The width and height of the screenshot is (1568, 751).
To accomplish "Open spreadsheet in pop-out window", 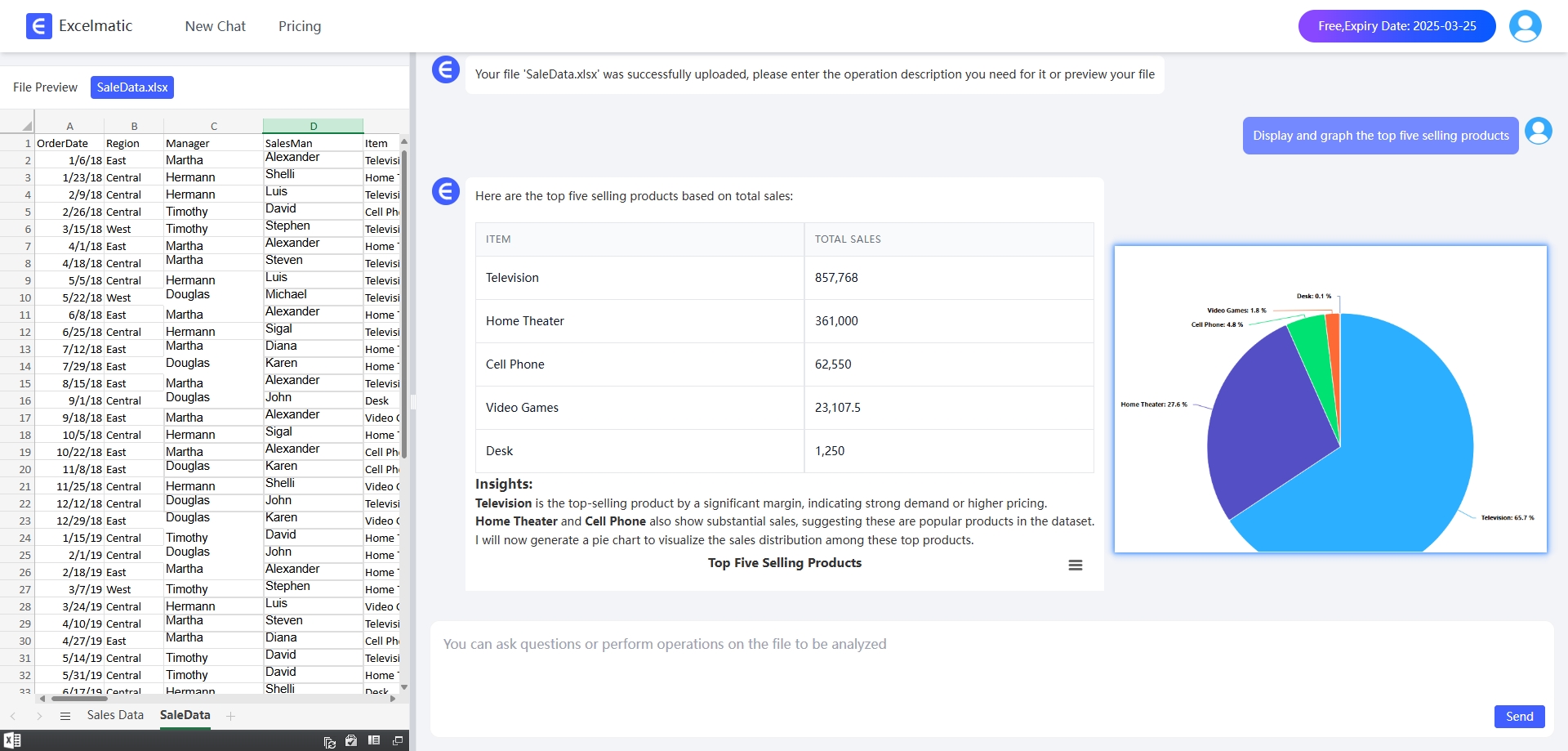I will 398,740.
